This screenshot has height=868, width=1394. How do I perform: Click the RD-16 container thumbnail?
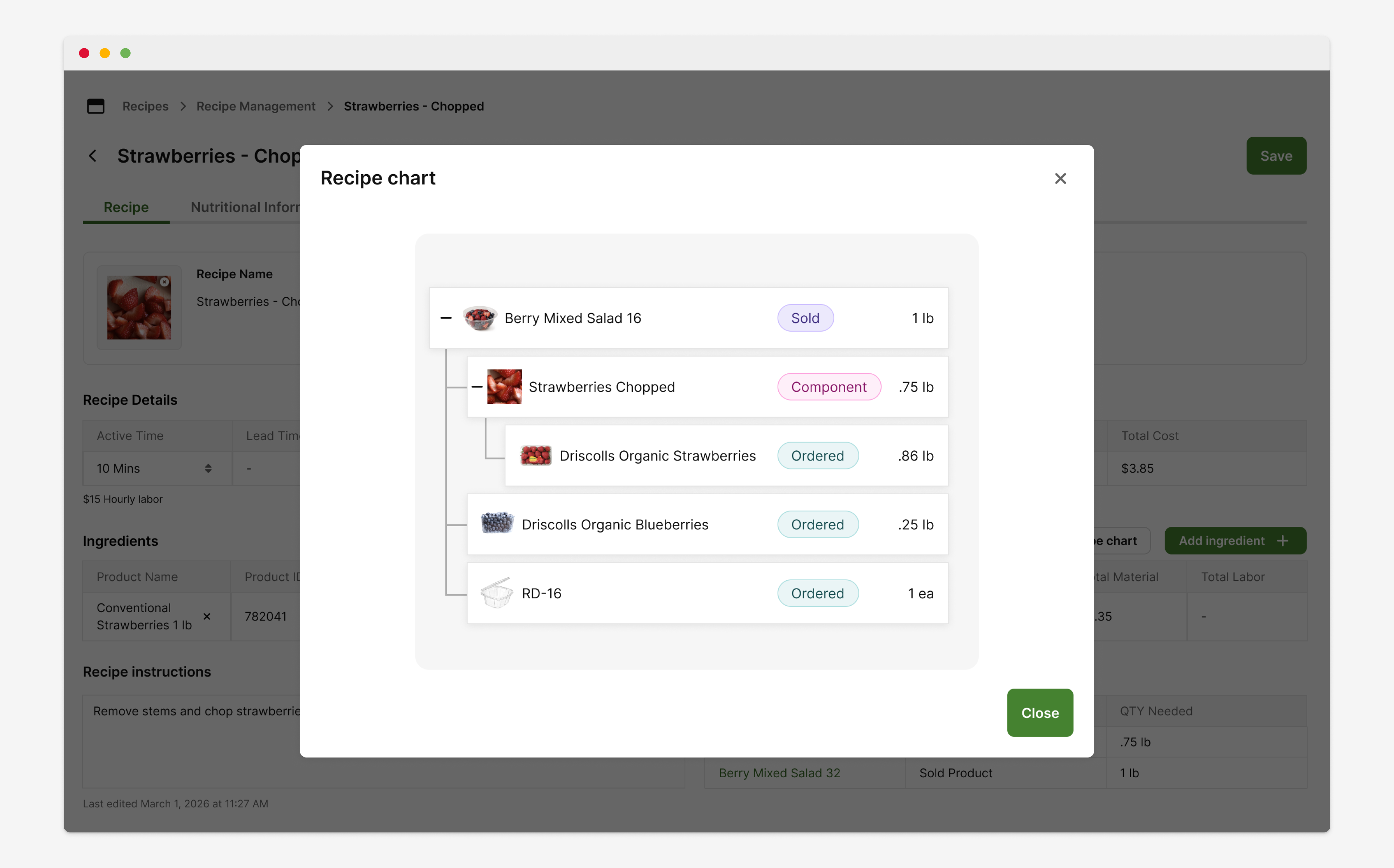(497, 593)
